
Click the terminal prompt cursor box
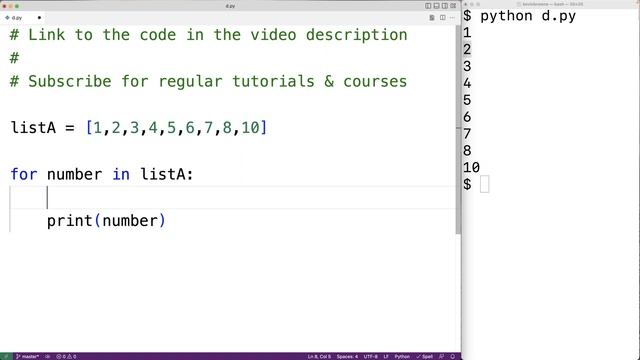(484, 184)
